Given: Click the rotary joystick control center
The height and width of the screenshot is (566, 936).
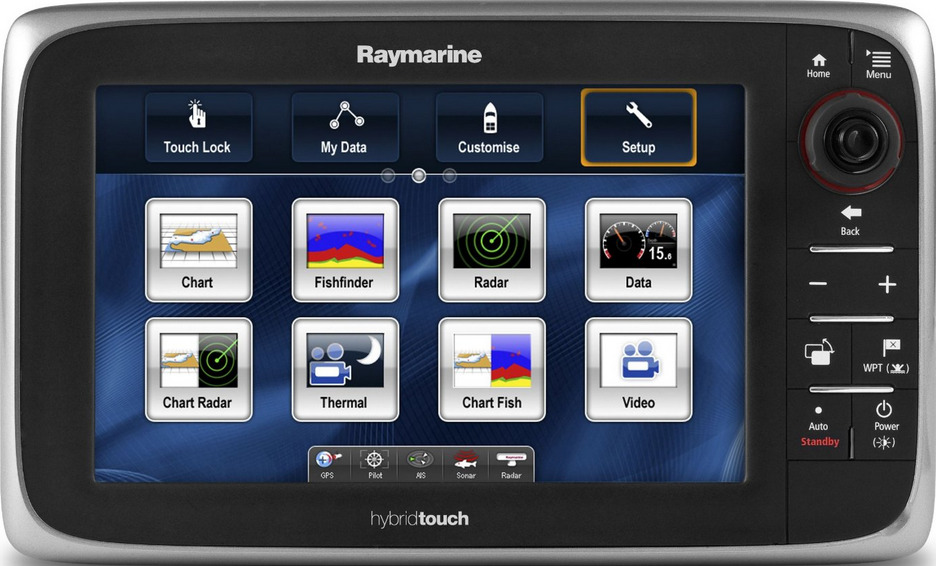Looking at the screenshot, I should point(851,140).
